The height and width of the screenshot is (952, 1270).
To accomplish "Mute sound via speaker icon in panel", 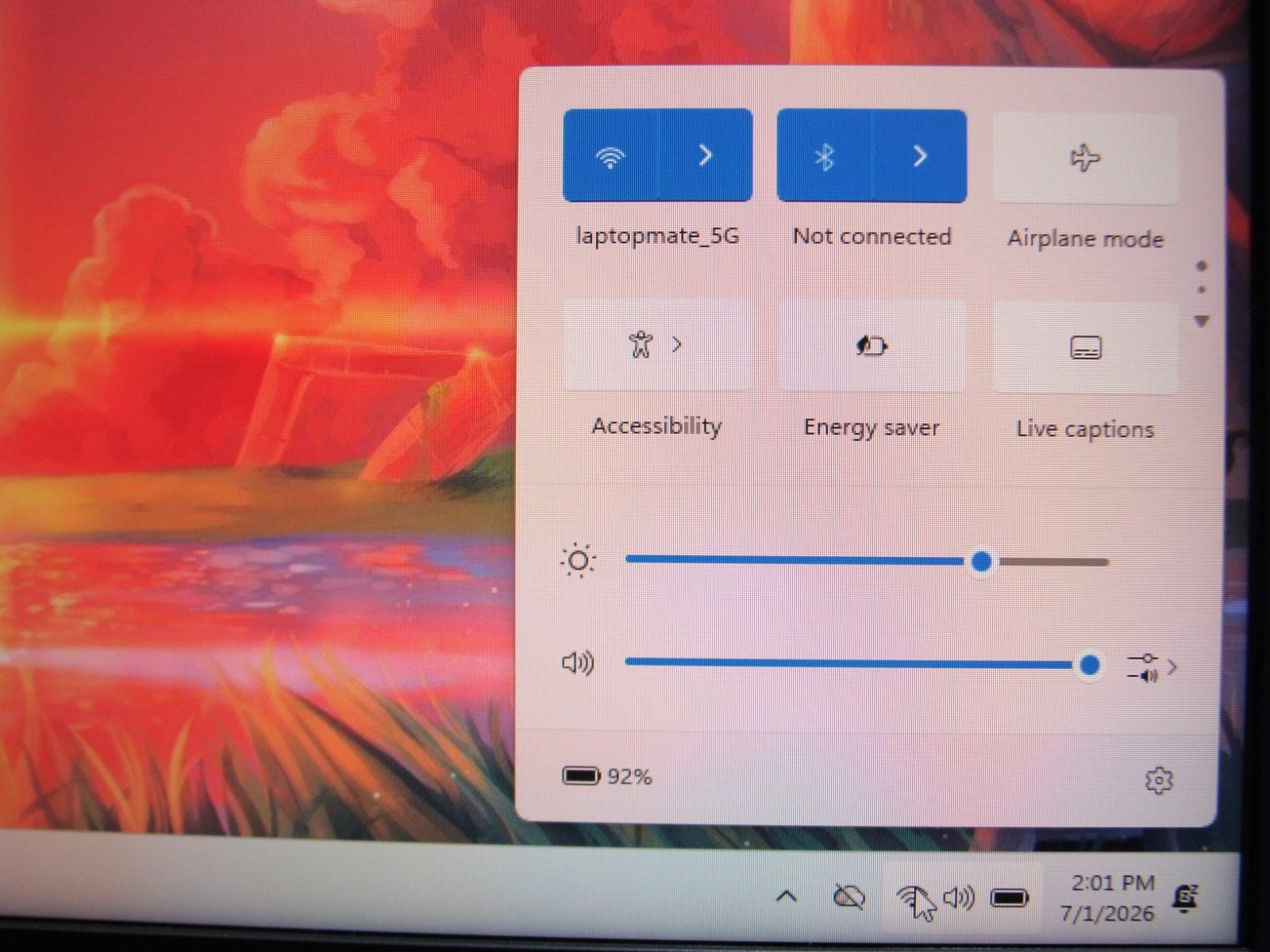I will (x=578, y=662).
